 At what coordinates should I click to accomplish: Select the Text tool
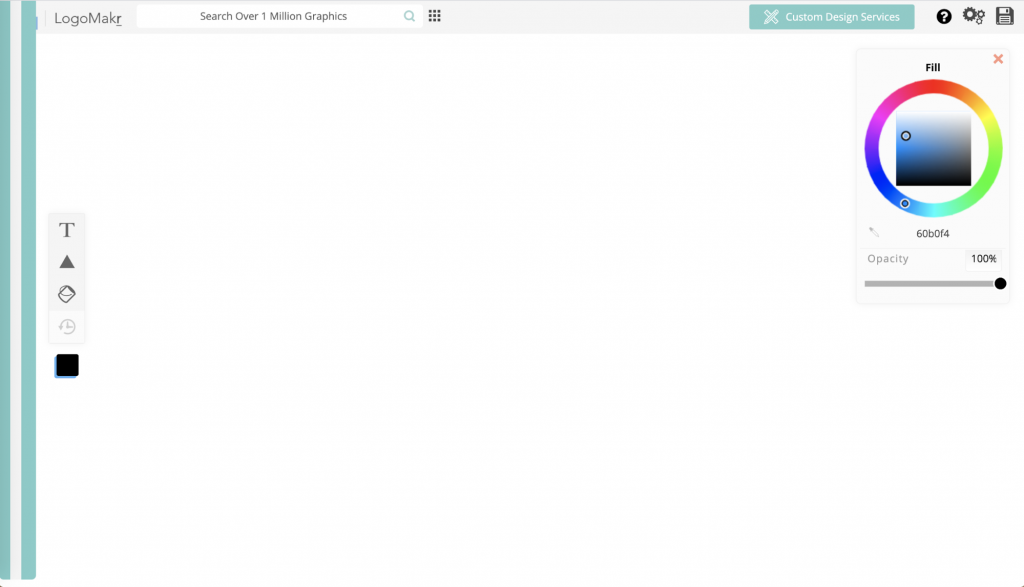pyautogui.click(x=67, y=230)
